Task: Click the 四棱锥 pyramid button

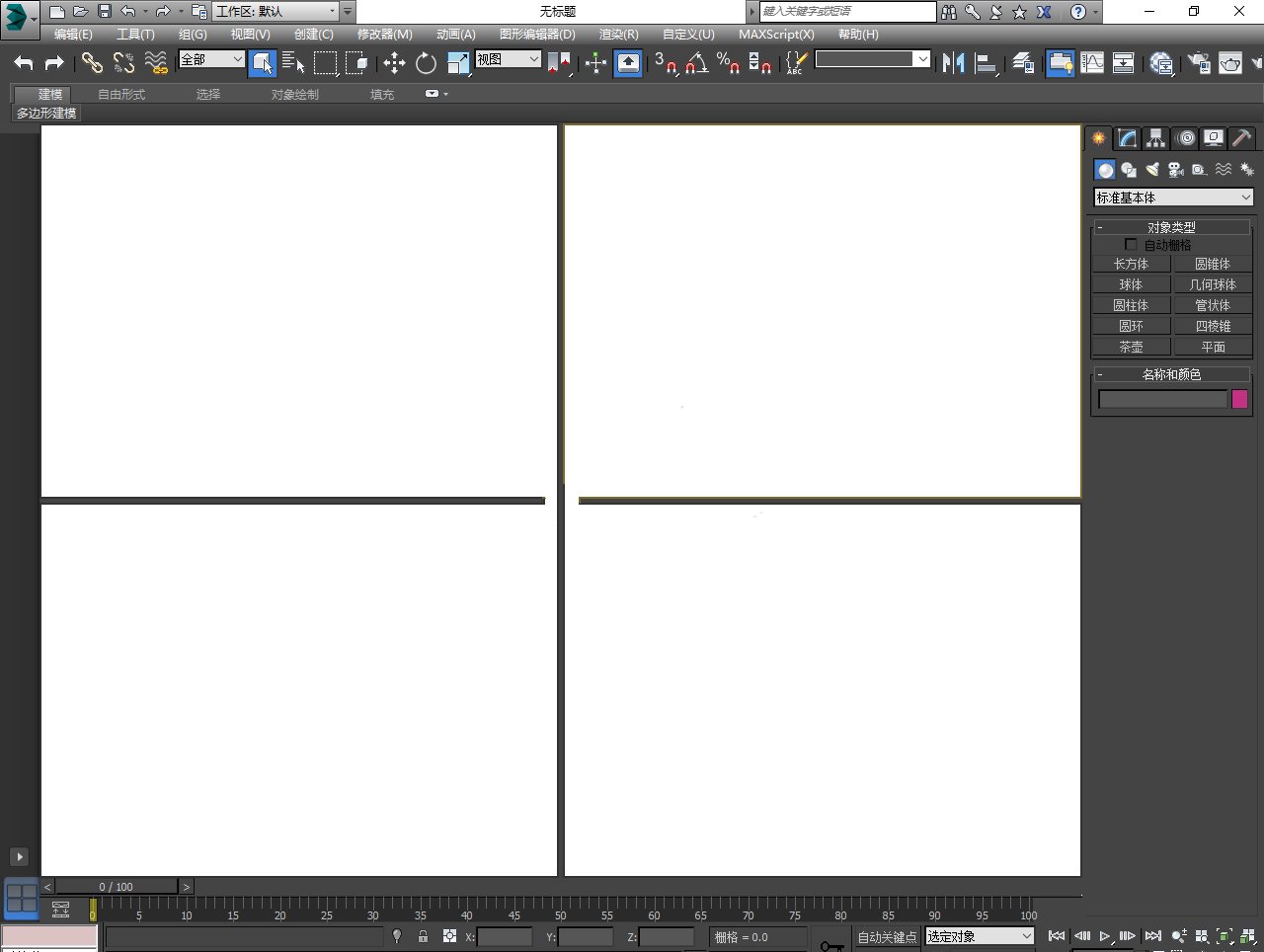Action: (1212, 326)
